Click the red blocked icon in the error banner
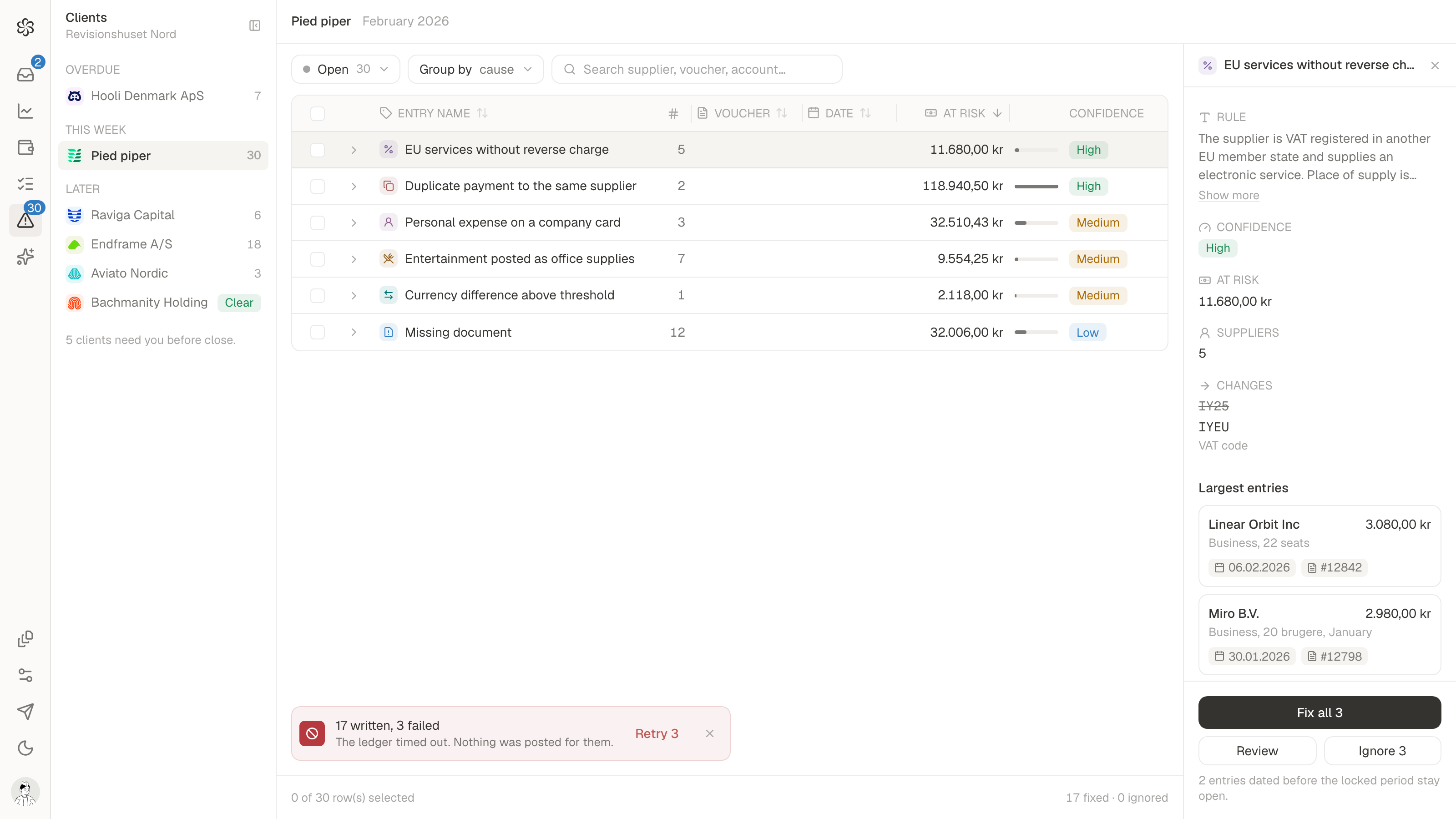 (x=312, y=733)
